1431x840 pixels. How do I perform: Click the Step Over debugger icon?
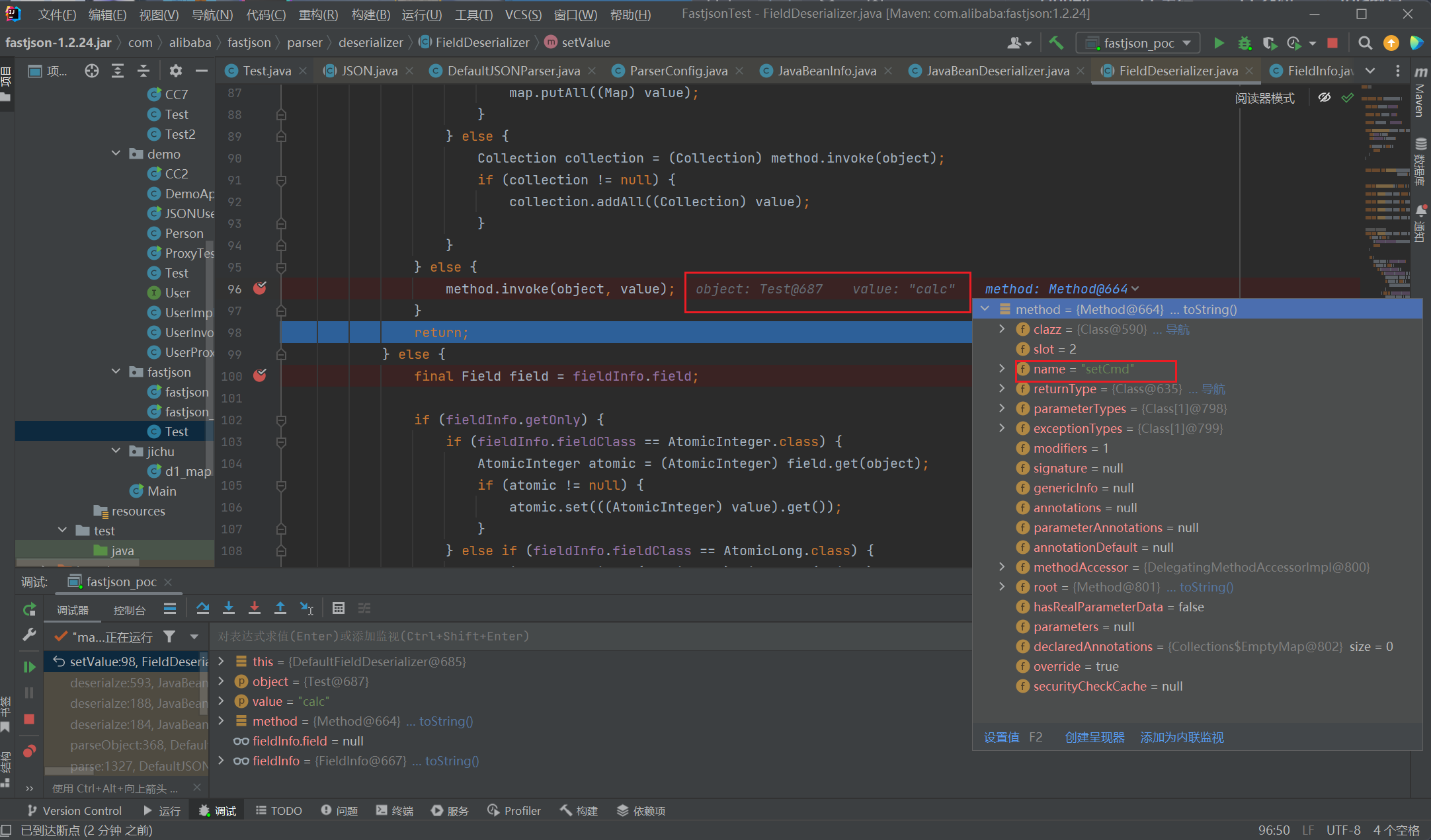coord(202,608)
